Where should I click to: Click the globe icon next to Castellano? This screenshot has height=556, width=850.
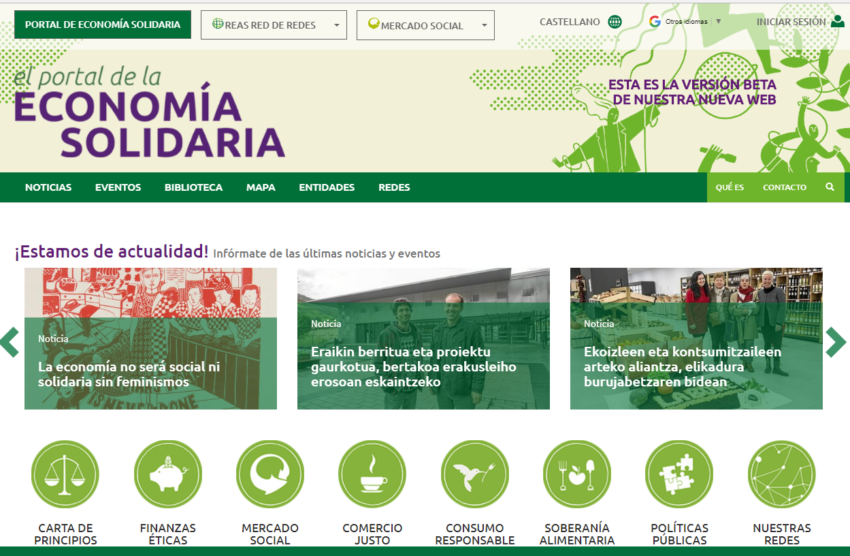point(615,22)
